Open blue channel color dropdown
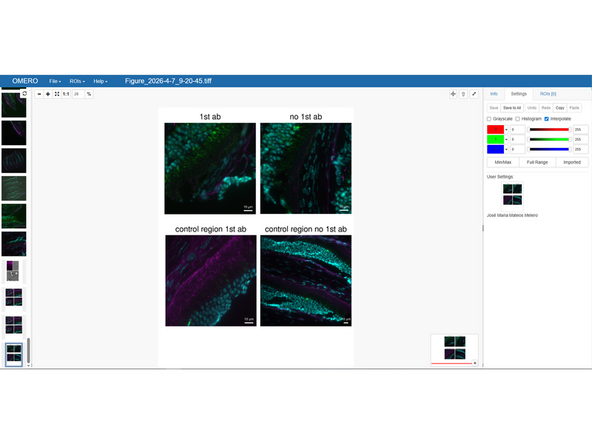This screenshot has height=444, width=592. (x=506, y=149)
